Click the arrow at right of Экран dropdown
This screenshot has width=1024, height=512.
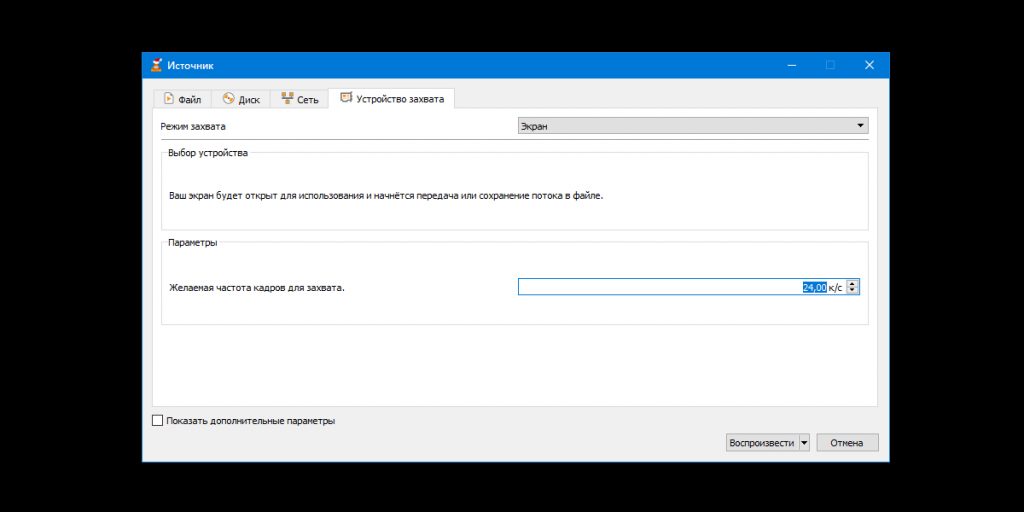[x=860, y=126]
